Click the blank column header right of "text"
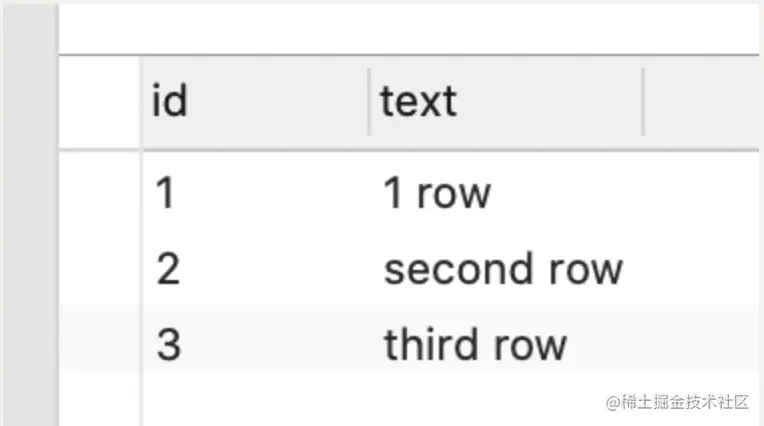 [700, 101]
